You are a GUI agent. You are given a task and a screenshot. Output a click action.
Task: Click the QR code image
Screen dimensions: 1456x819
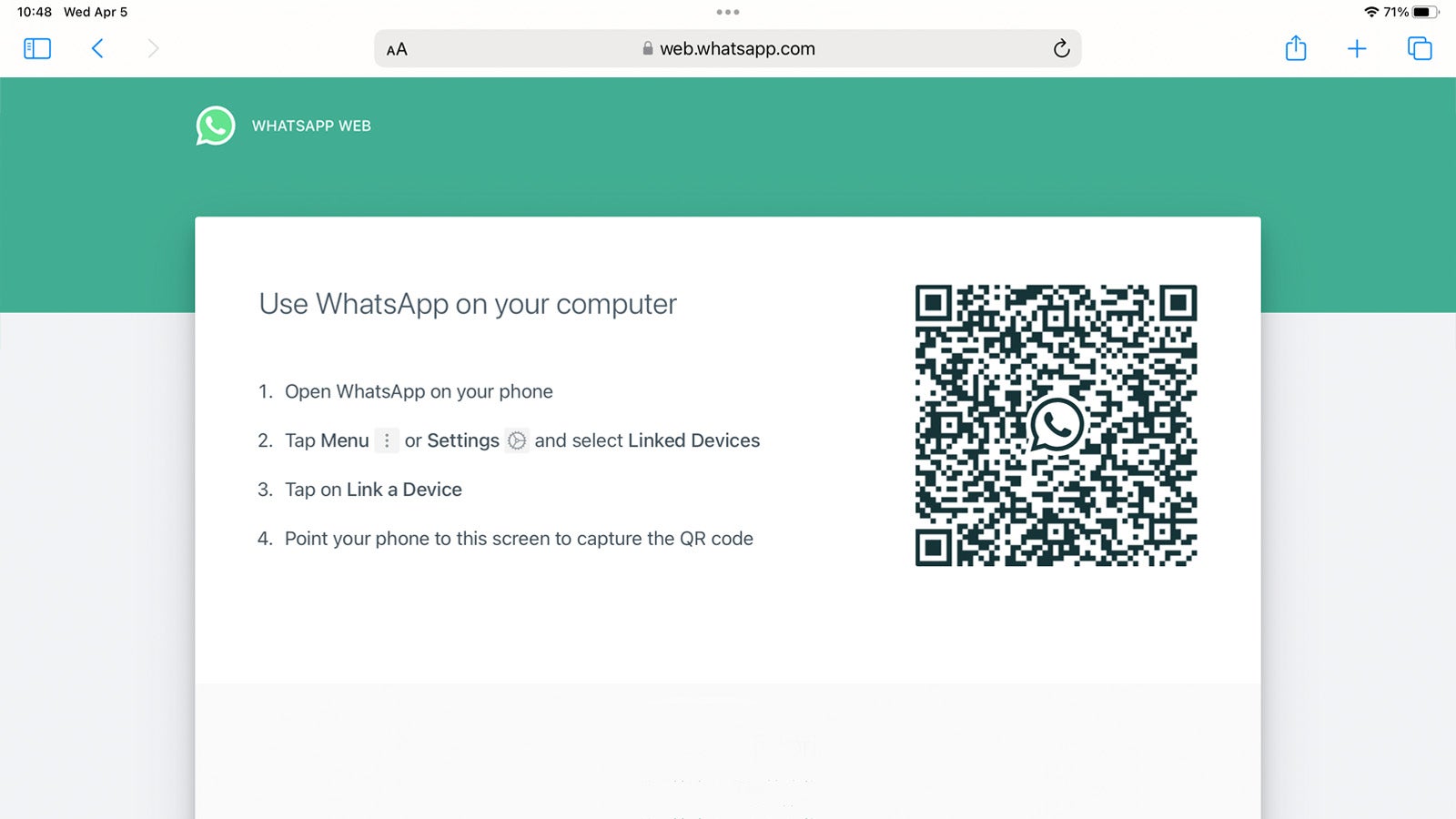coord(1056,425)
